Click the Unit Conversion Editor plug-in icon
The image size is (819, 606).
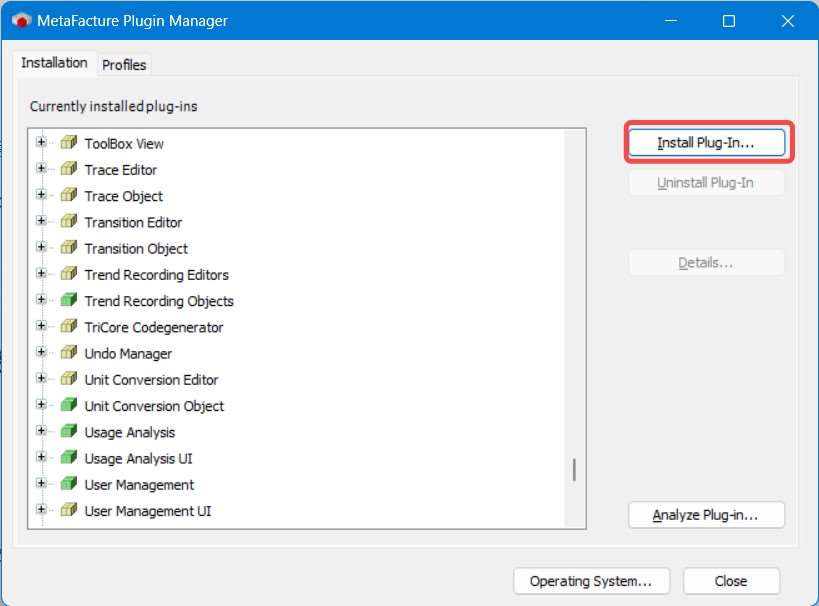pos(69,378)
